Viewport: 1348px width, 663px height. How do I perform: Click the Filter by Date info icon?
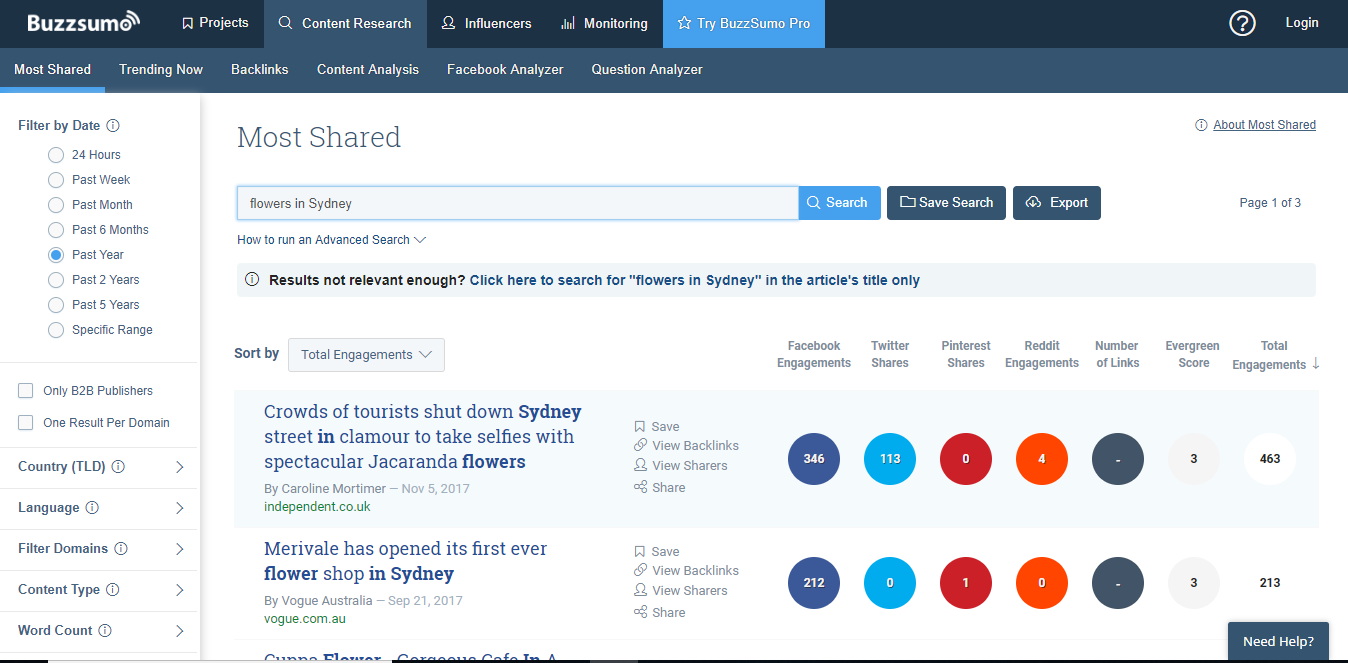tap(113, 126)
